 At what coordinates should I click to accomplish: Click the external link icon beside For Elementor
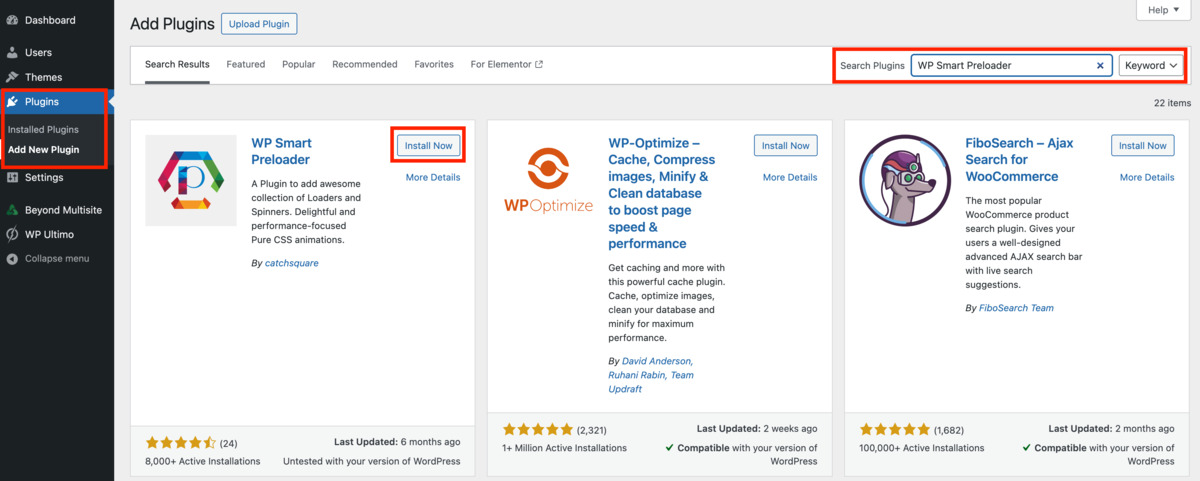point(539,64)
